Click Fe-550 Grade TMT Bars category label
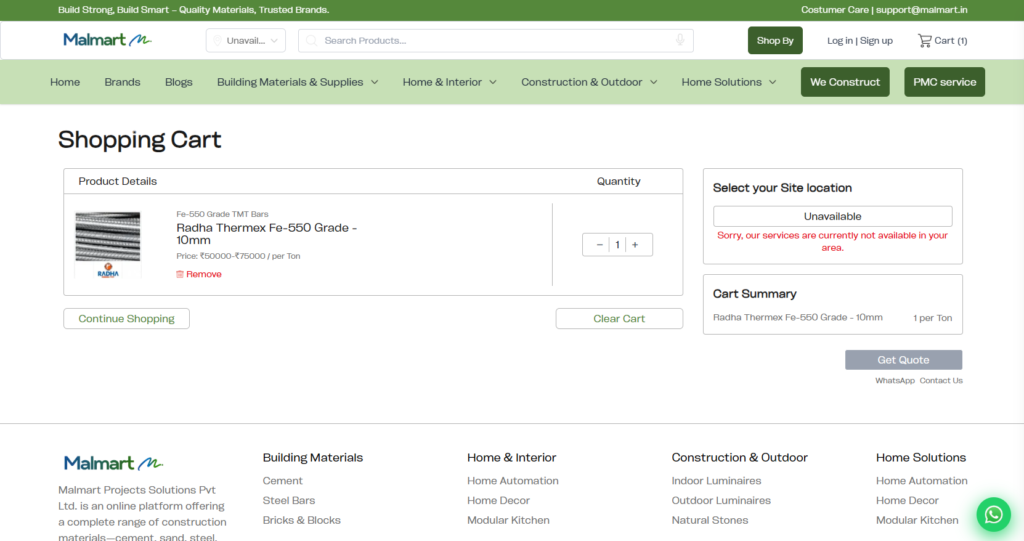The height and width of the screenshot is (541, 1024). pos(222,214)
